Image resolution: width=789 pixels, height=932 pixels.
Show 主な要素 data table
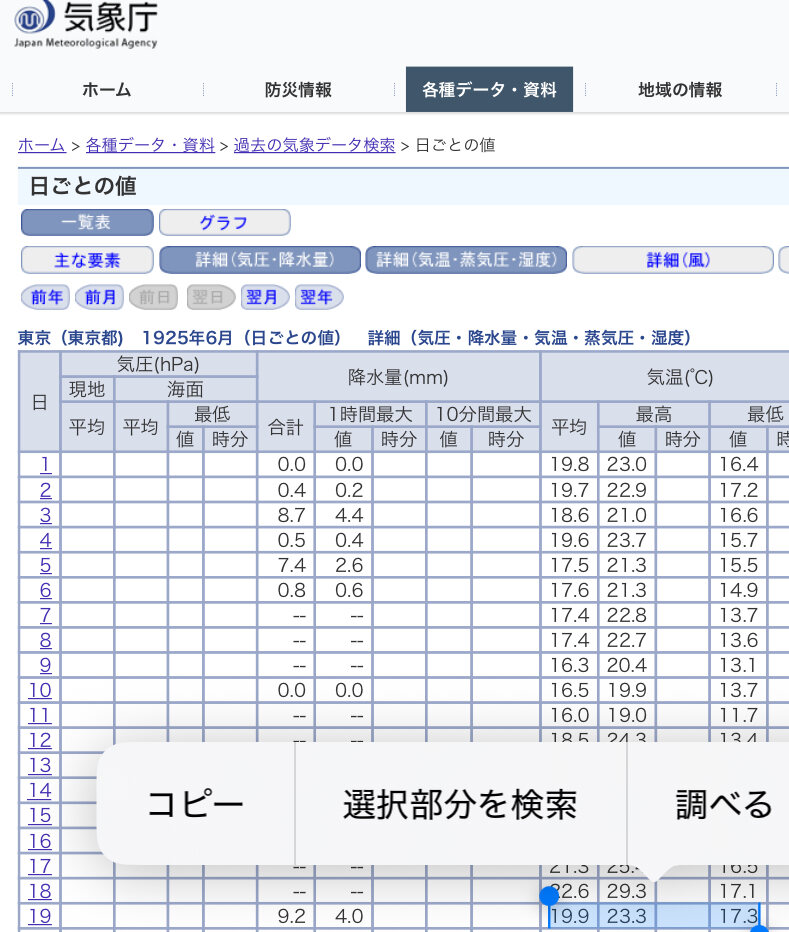click(x=87, y=260)
